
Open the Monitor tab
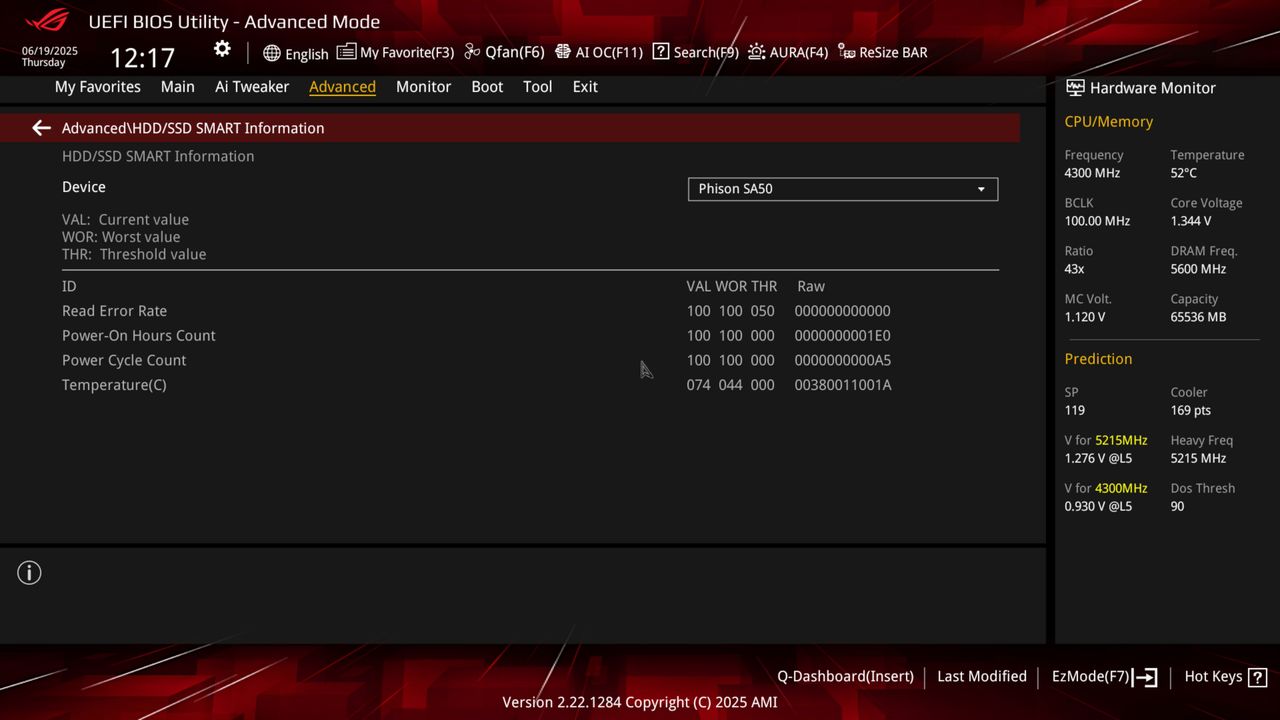point(423,87)
